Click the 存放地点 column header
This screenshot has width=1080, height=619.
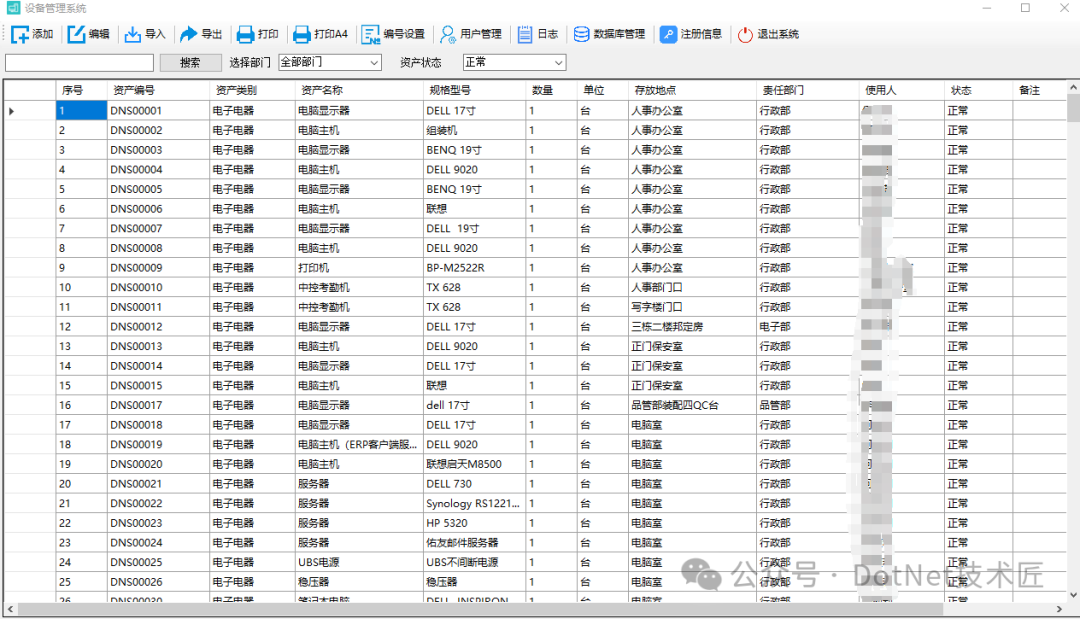pyautogui.click(x=655, y=90)
